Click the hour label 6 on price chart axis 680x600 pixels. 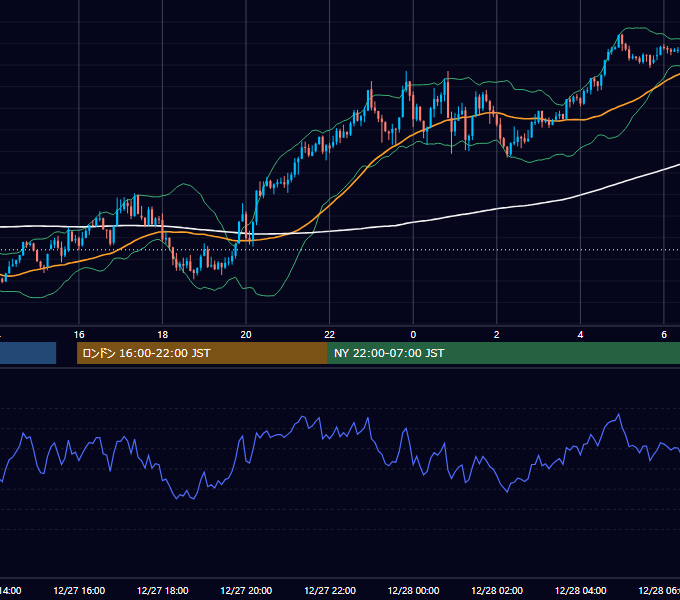[664, 335]
